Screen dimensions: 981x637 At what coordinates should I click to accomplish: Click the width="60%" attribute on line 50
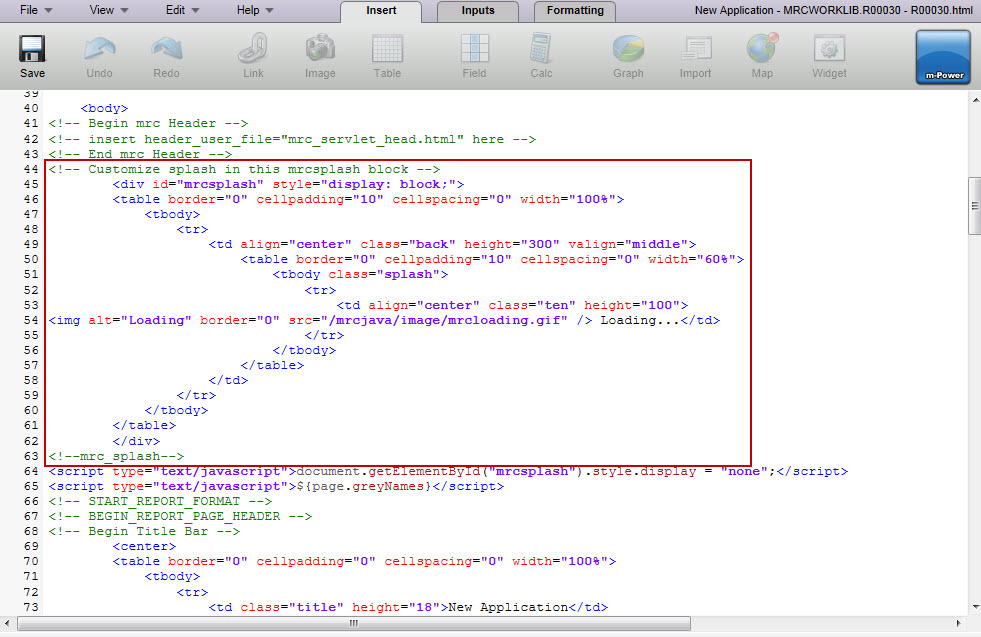(x=692, y=259)
